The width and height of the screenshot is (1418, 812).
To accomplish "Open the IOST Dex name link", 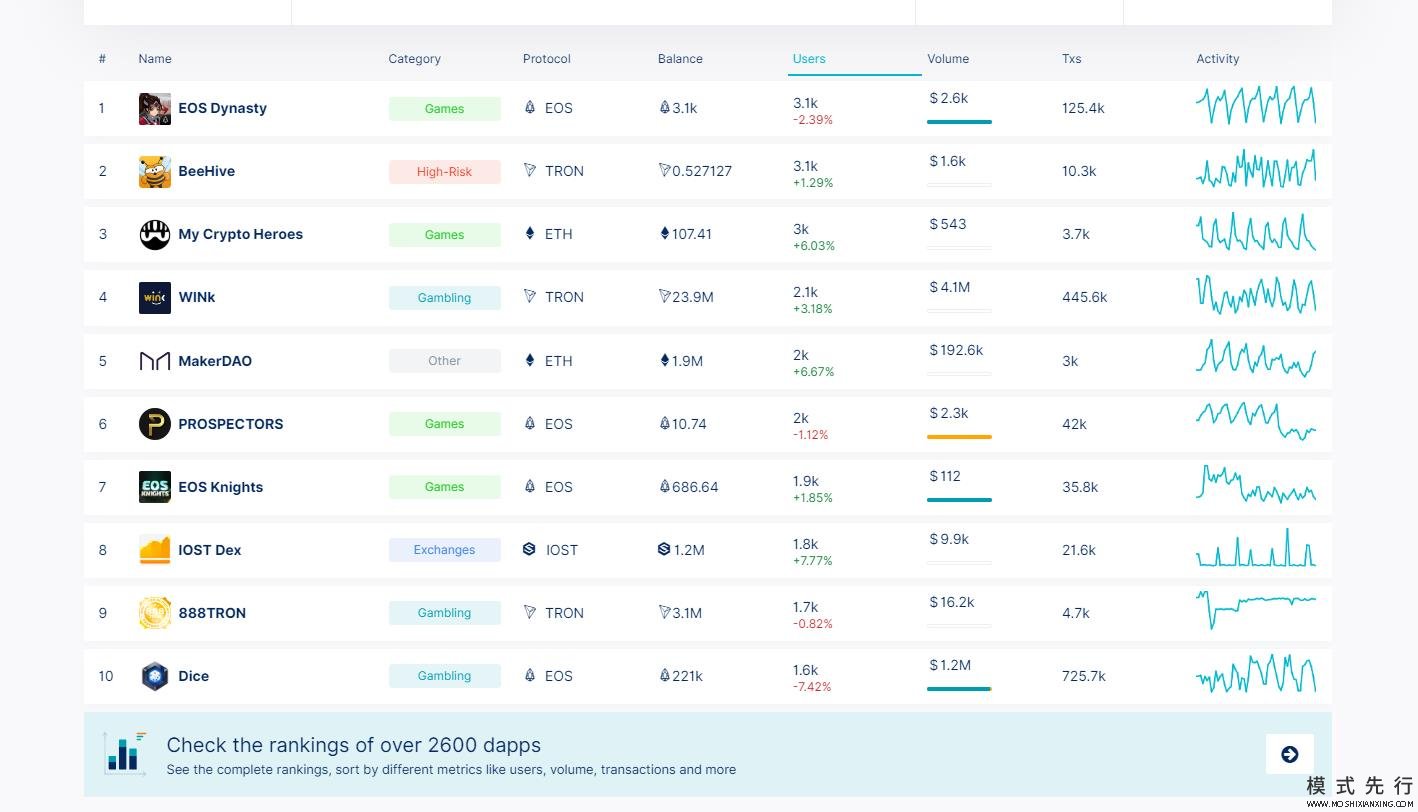I will 210,550.
